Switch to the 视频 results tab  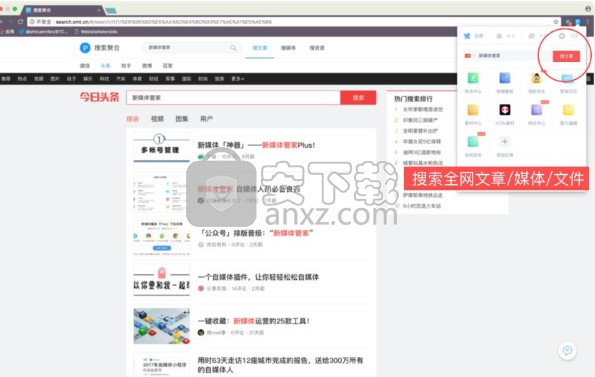point(157,119)
